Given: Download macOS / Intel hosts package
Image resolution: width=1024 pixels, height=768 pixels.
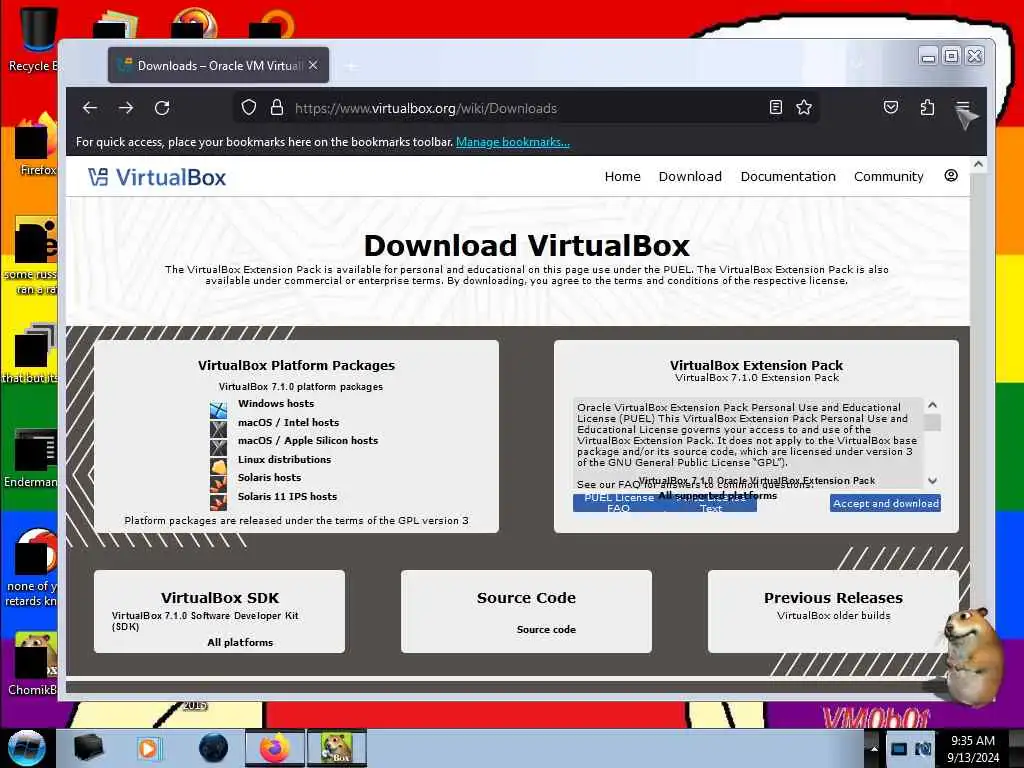Looking at the screenshot, I should [288, 423].
